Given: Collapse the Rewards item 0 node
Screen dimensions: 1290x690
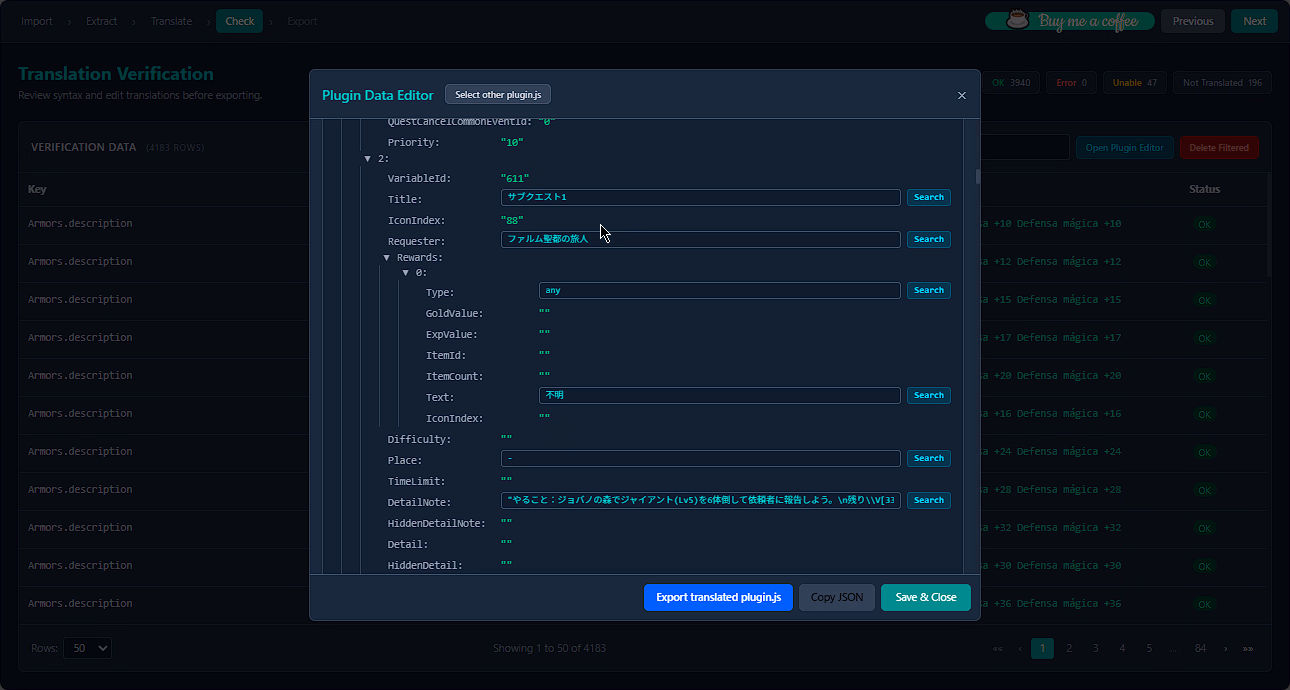Looking at the screenshot, I should click(x=406, y=273).
